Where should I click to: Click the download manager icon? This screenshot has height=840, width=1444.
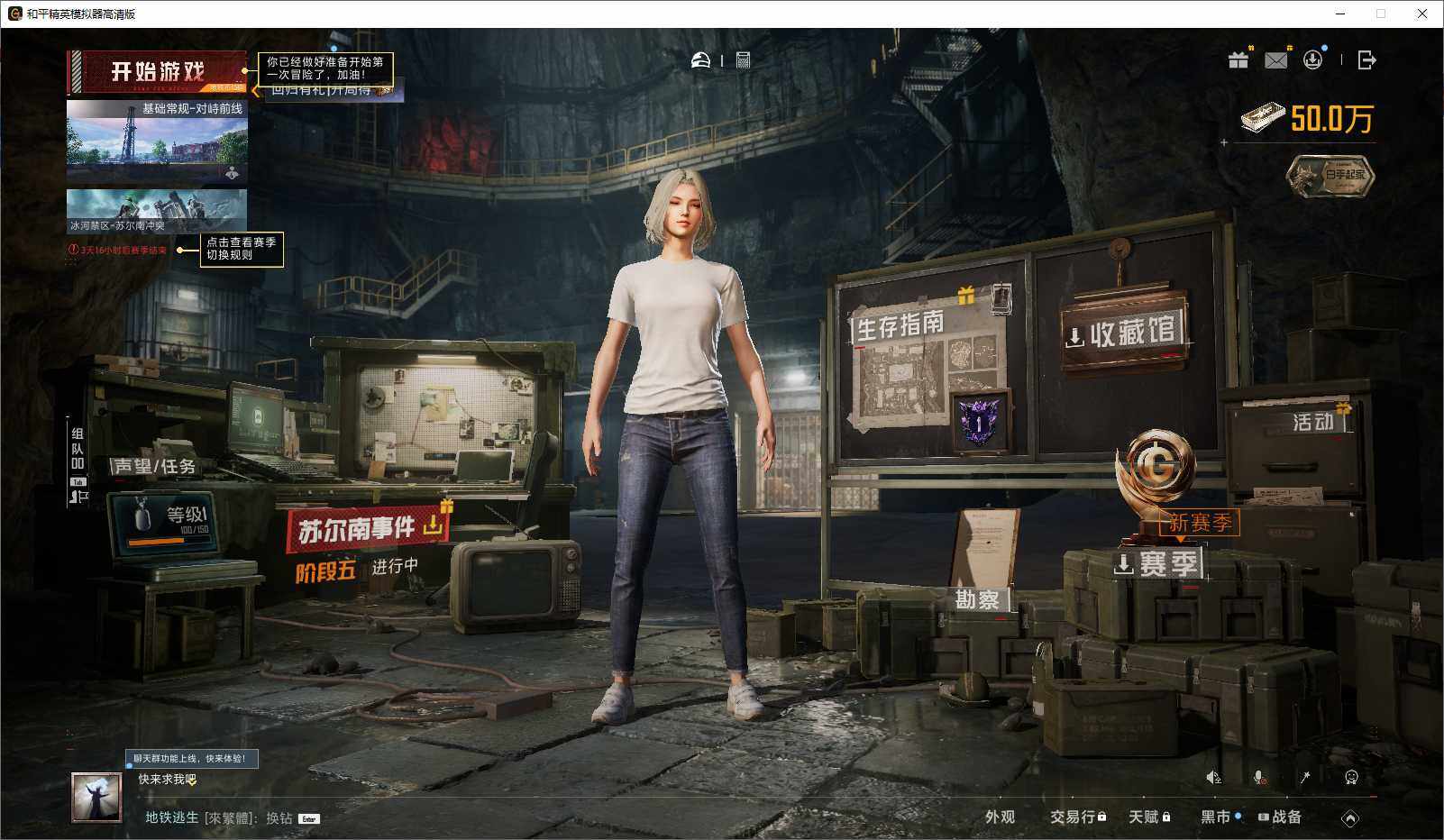(x=1313, y=59)
